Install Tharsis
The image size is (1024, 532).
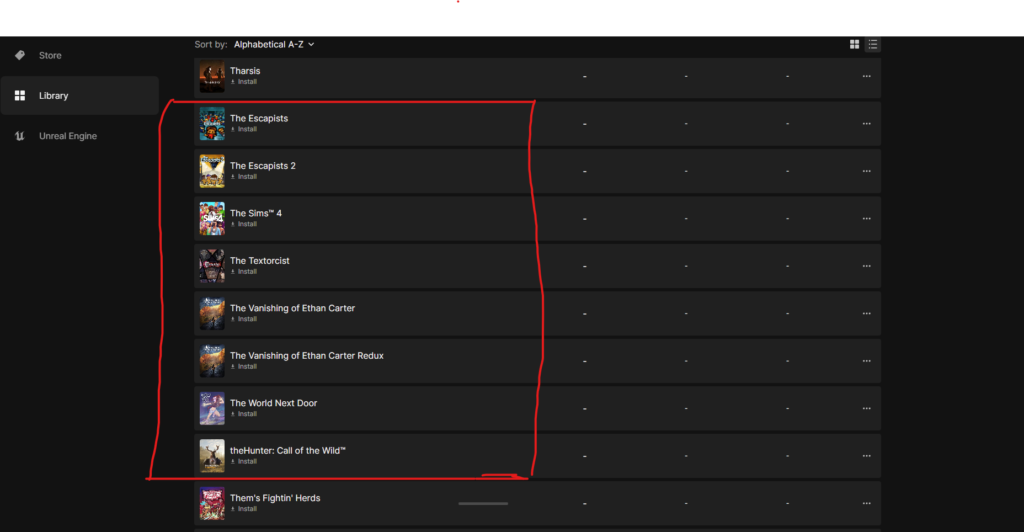coord(244,82)
